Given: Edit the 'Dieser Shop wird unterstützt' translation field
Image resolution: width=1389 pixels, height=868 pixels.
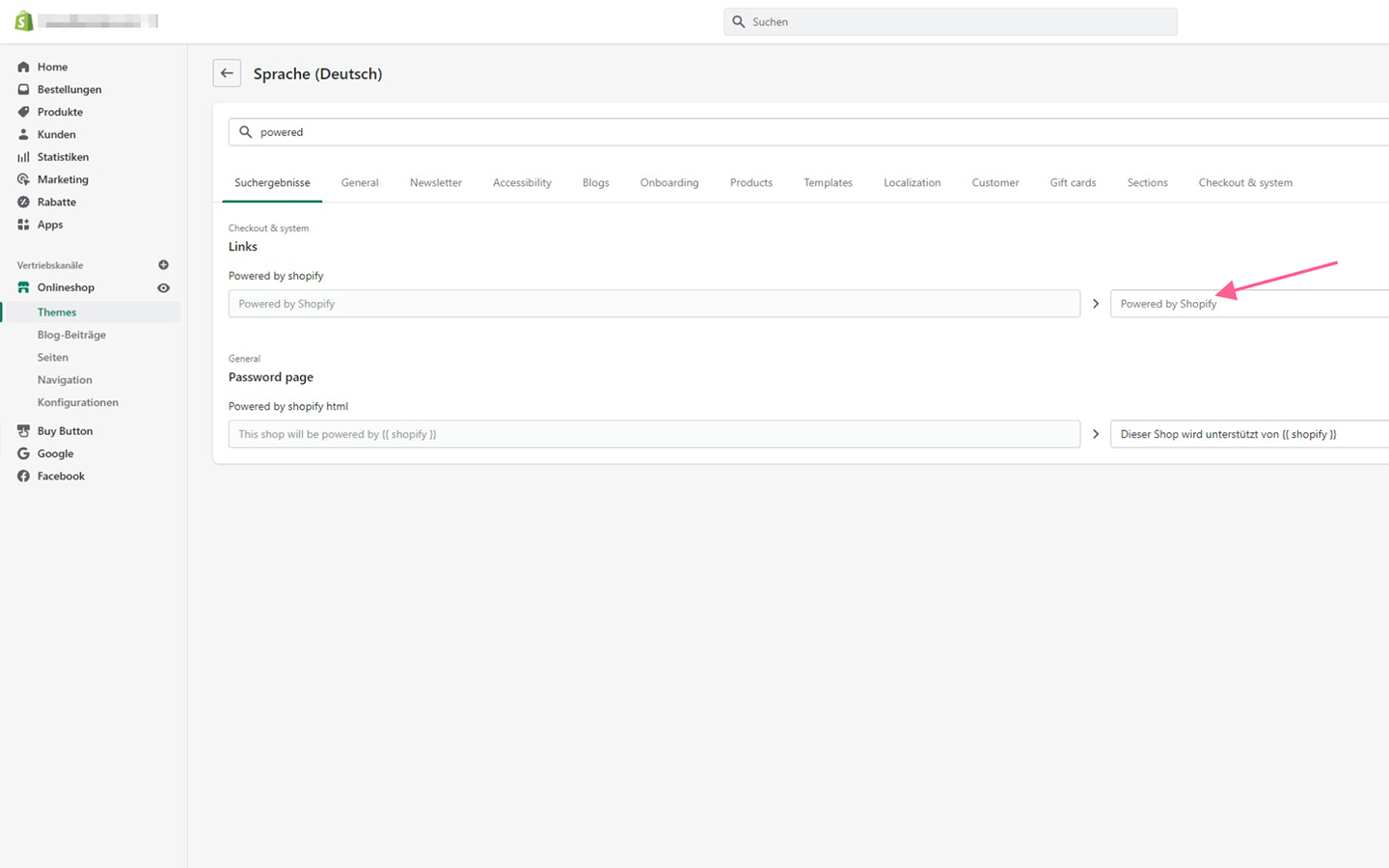Looking at the screenshot, I should pos(1249,434).
